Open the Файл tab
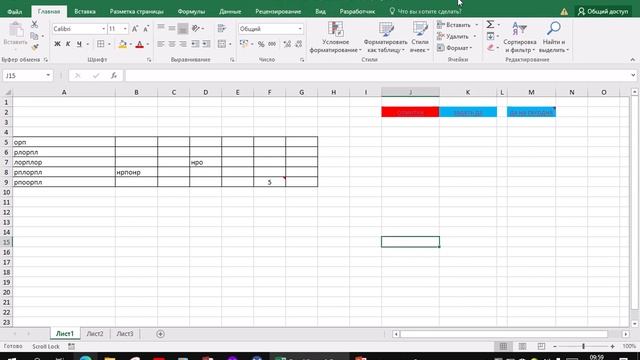The image size is (640, 360). click(15, 11)
